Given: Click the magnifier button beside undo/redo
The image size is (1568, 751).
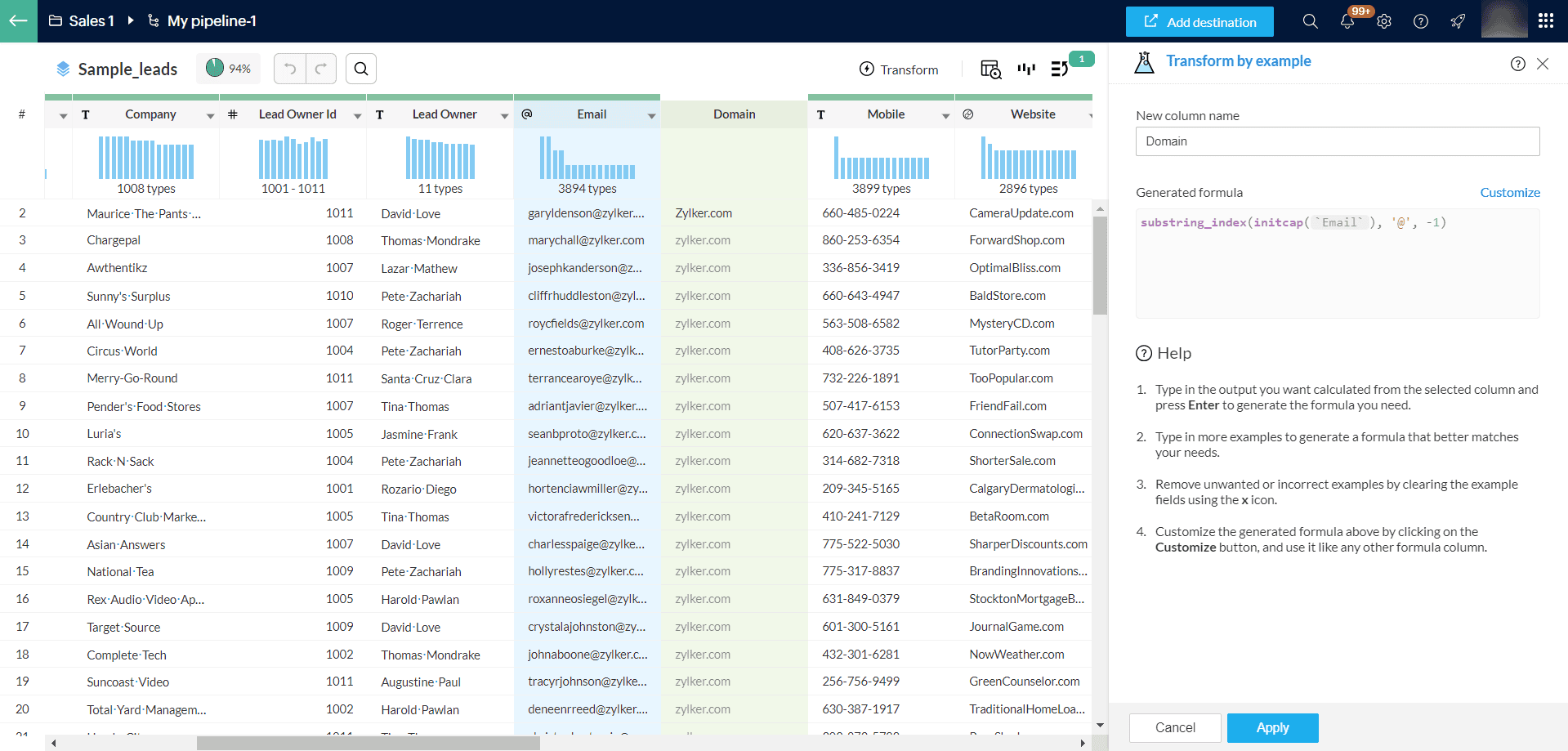Looking at the screenshot, I should [x=361, y=69].
